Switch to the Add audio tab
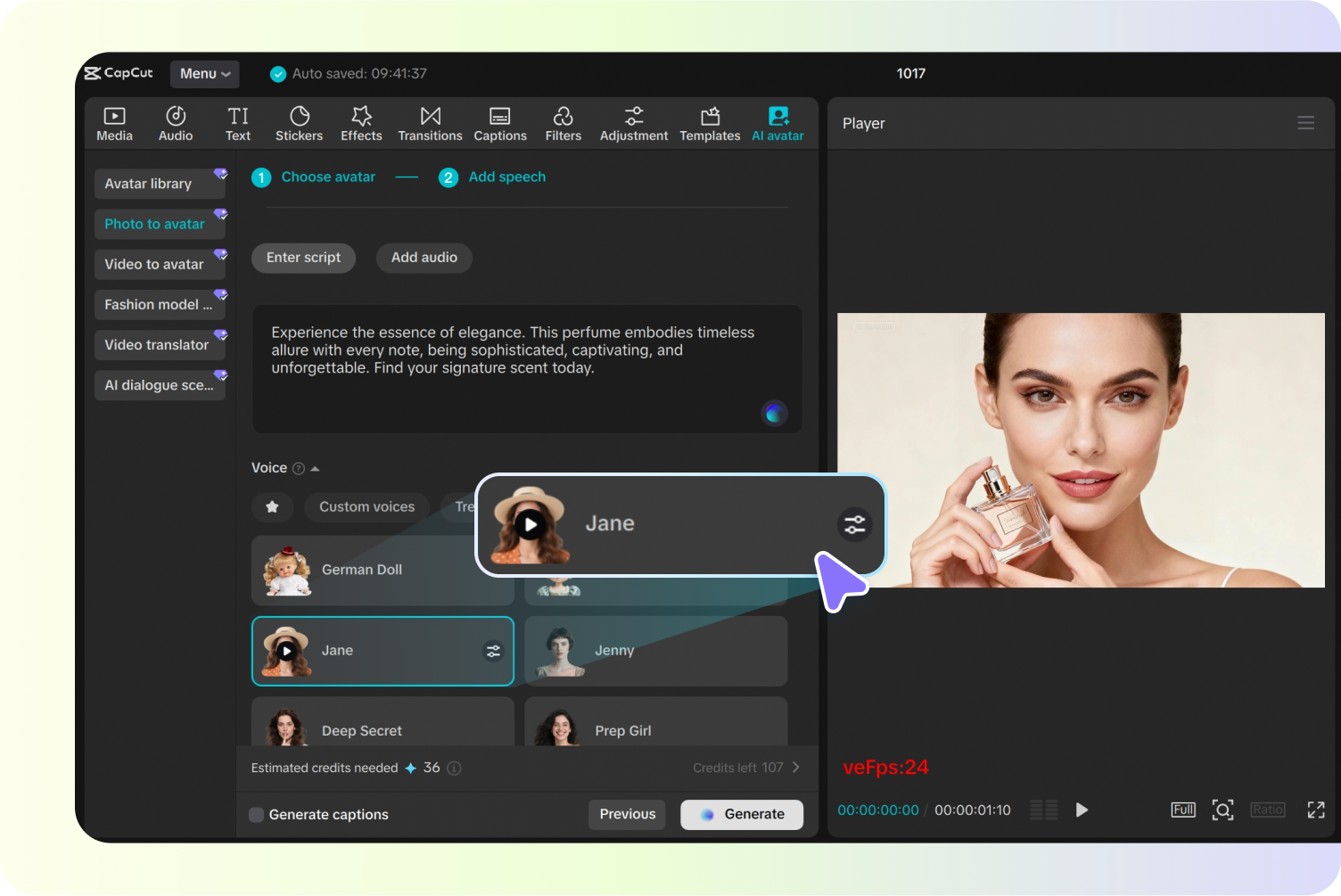 424,258
